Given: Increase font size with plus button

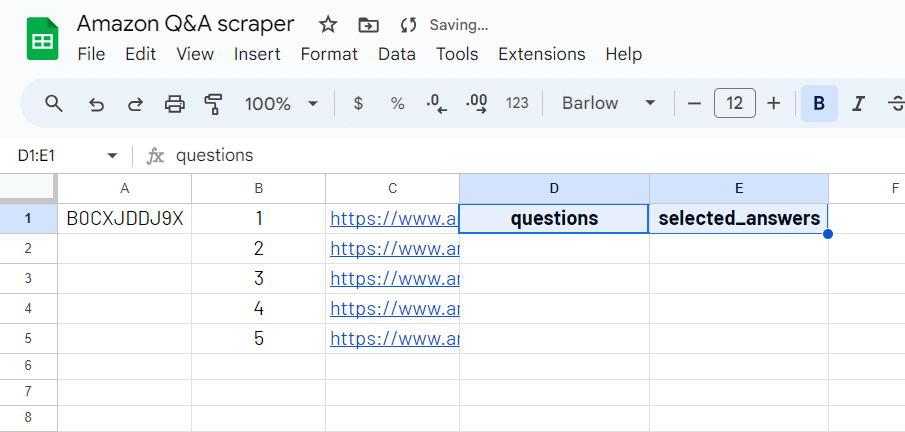Looking at the screenshot, I should pos(773,103).
